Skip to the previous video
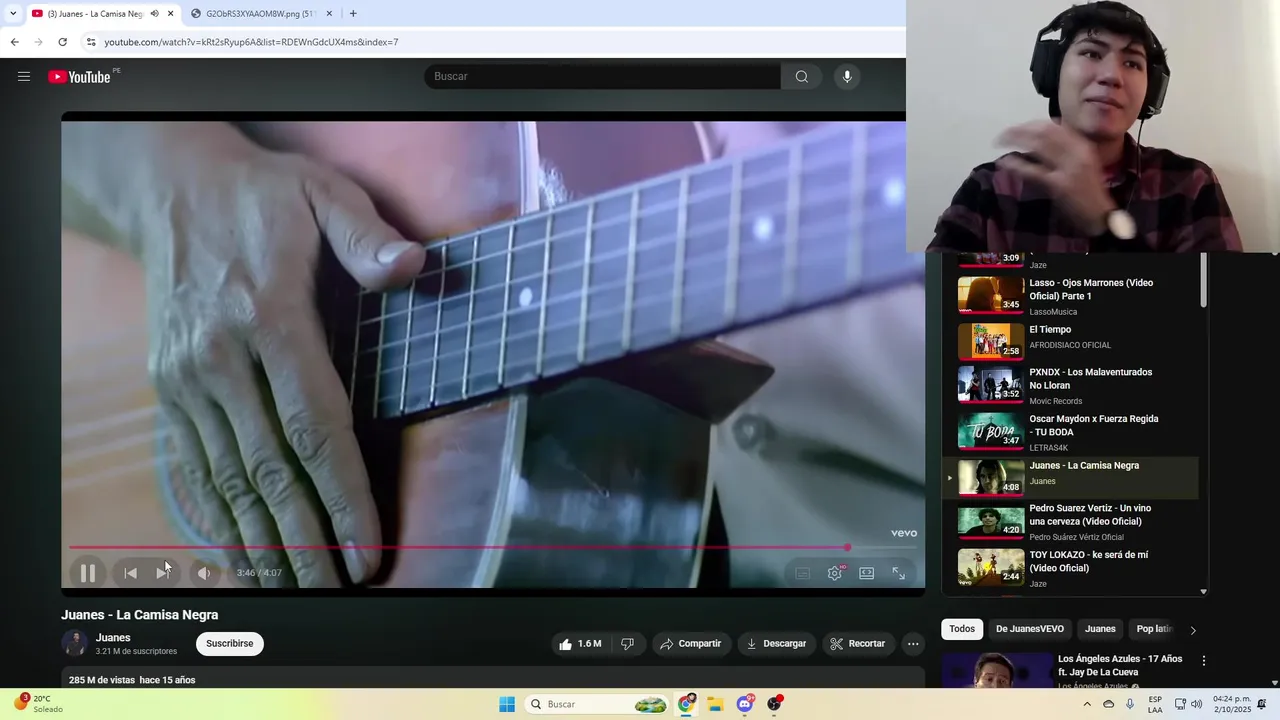Viewport: 1280px width, 720px height. pos(130,573)
